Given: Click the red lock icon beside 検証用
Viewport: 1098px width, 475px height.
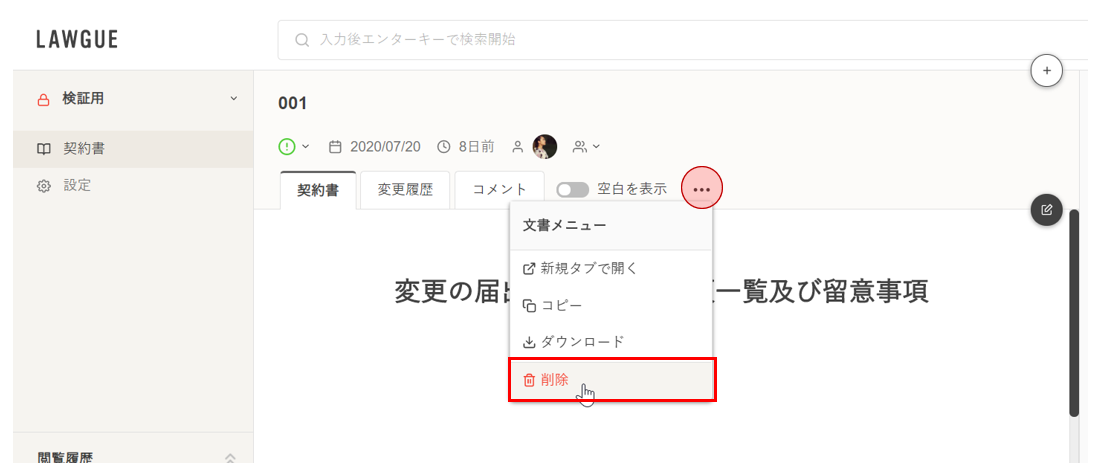Looking at the screenshot, I should [x=43, y=99].
